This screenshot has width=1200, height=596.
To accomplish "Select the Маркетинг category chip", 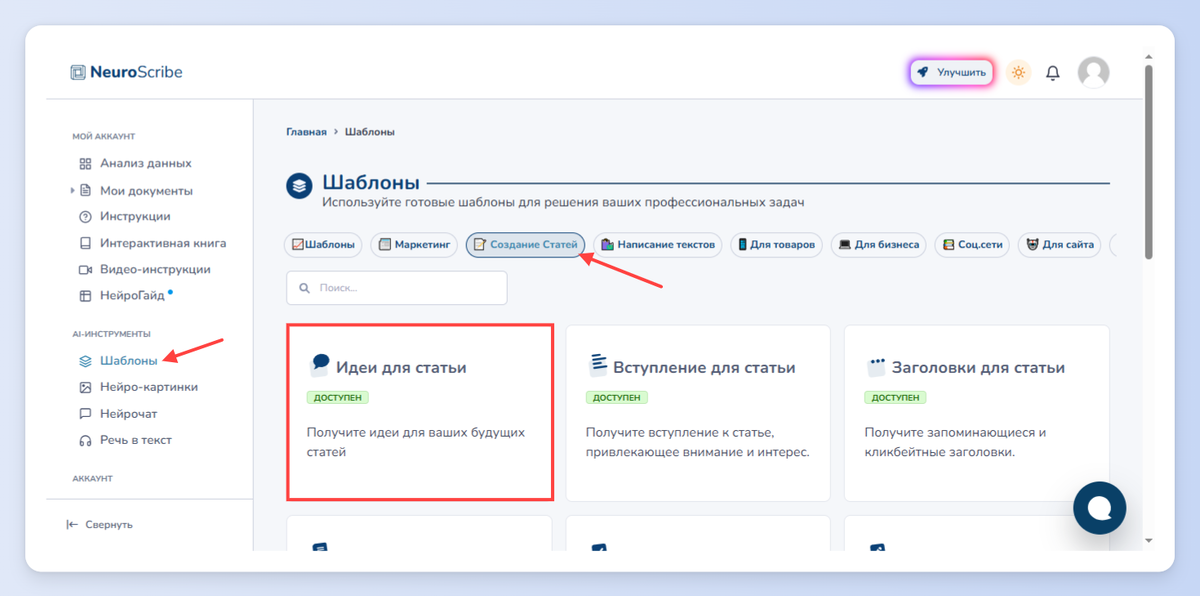I will point(414,244).
